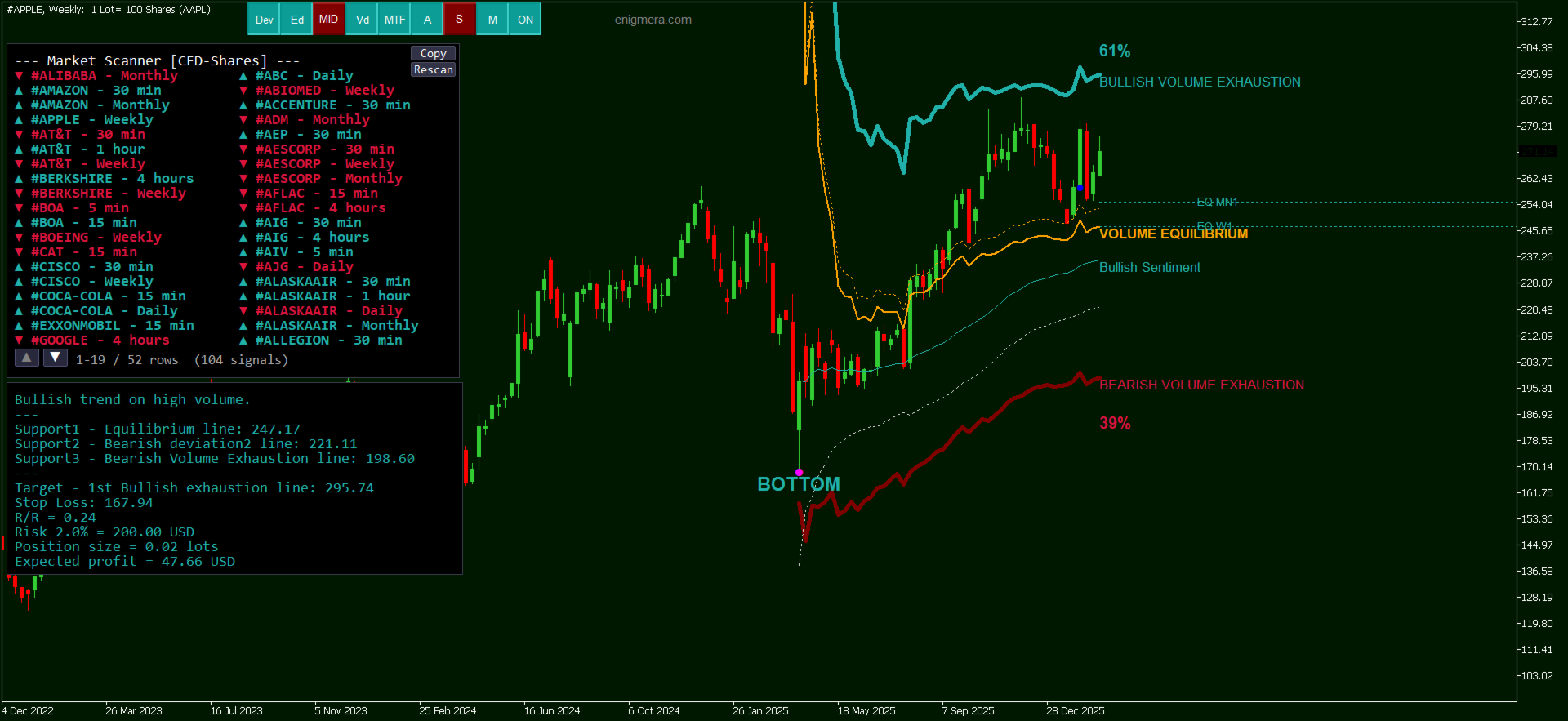Select scanner row #ALLEGION - 30 min
Image resolution: width=1568 pixels, height=721 pixels.
coord(321,340)
